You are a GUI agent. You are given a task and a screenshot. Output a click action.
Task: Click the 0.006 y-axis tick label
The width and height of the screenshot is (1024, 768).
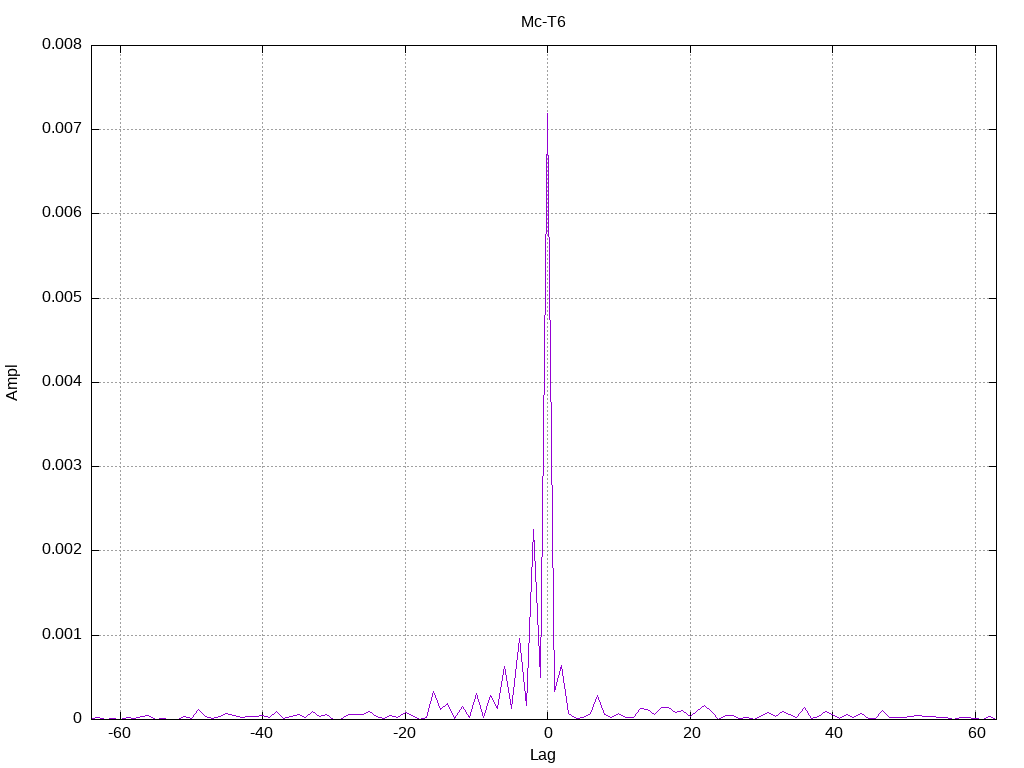click(x=62, y=213)
